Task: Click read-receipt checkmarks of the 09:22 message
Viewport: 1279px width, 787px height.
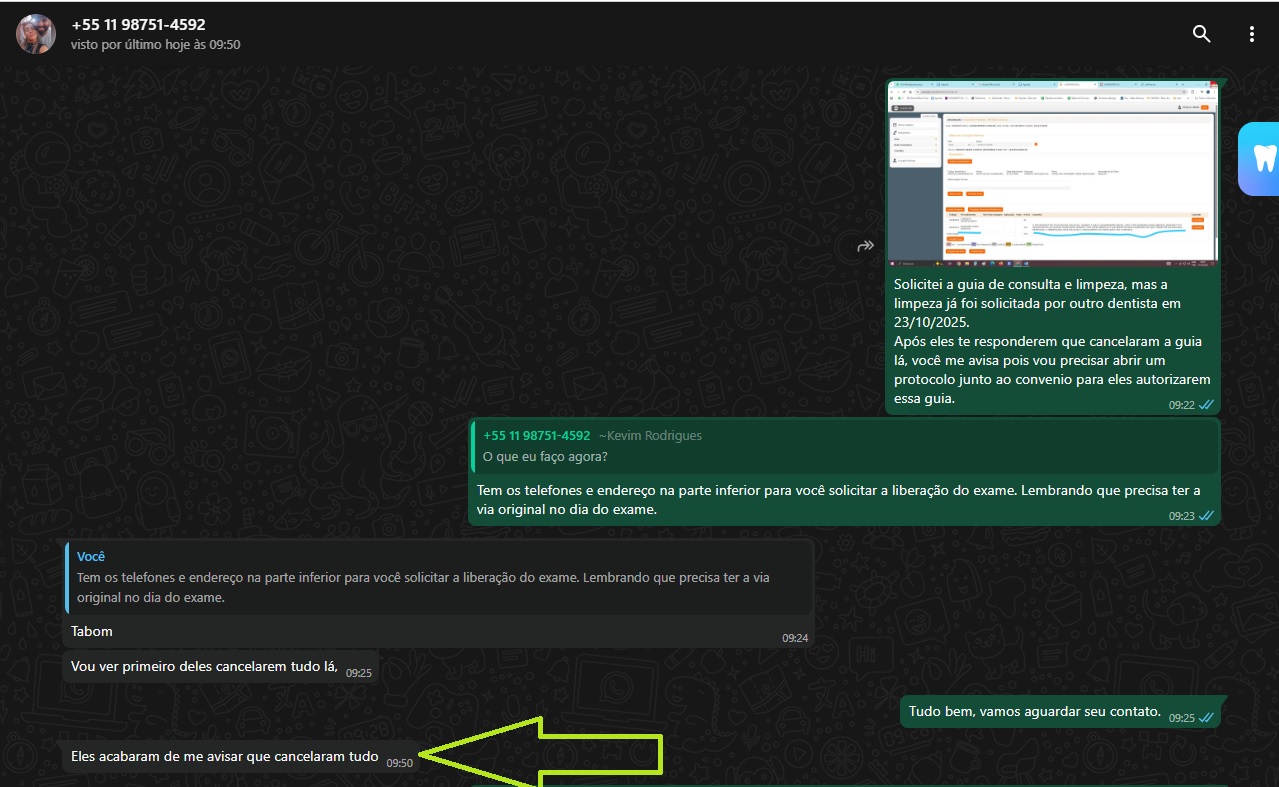Action: click(x=1206, y=405)
